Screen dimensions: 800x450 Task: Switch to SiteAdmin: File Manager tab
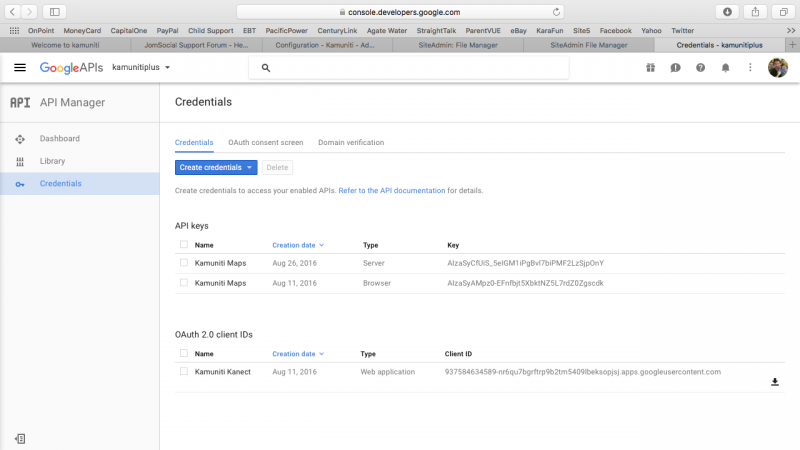pyautogui.click(x=458, y=45)
